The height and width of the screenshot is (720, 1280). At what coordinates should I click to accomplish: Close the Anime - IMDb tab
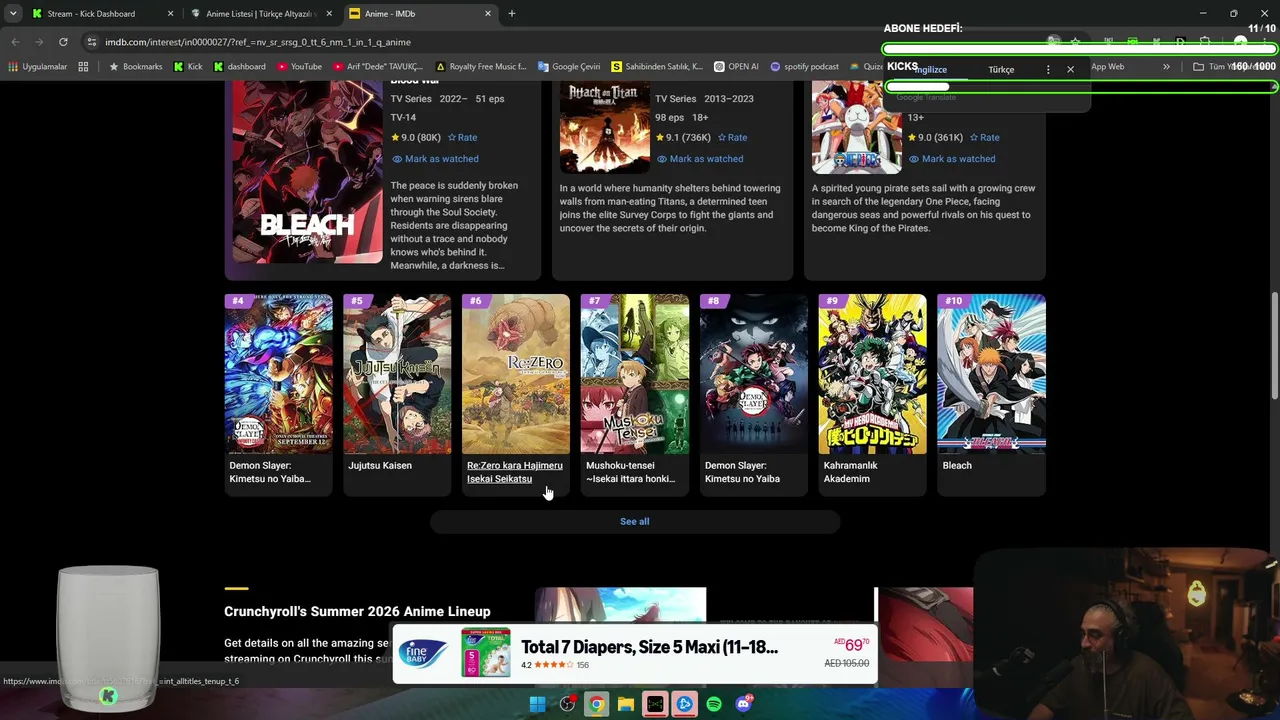pos(488,14)
